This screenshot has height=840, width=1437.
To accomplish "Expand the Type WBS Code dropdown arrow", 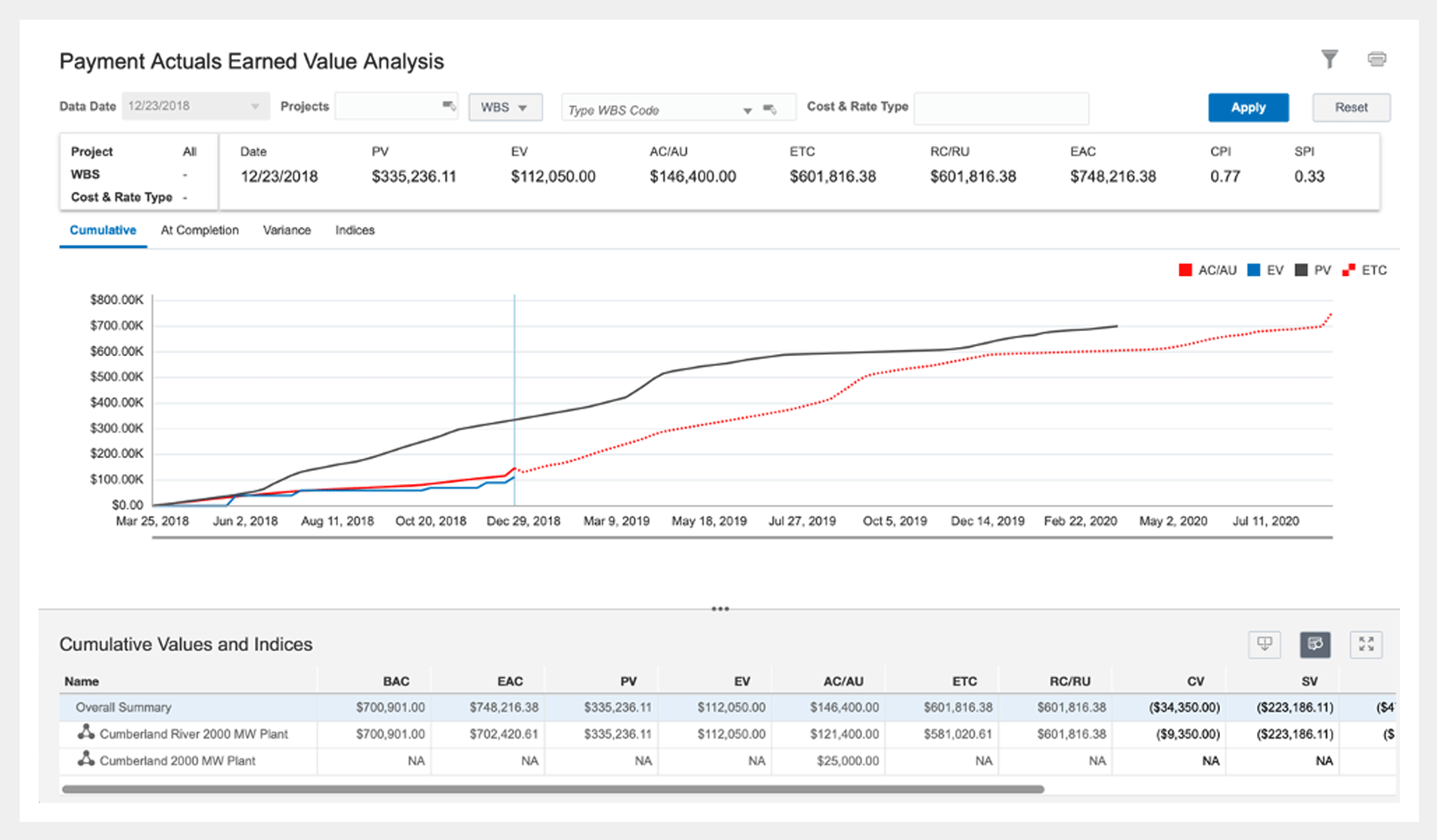I will pyautogui.click(x=746, y=110).
